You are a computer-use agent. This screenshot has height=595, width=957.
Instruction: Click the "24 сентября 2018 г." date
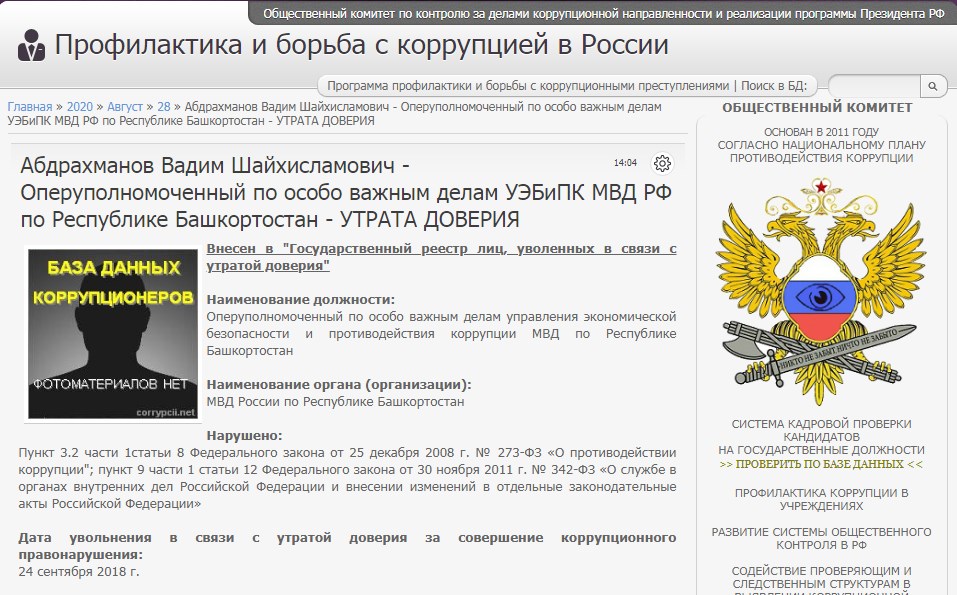(x=79, y=572)
